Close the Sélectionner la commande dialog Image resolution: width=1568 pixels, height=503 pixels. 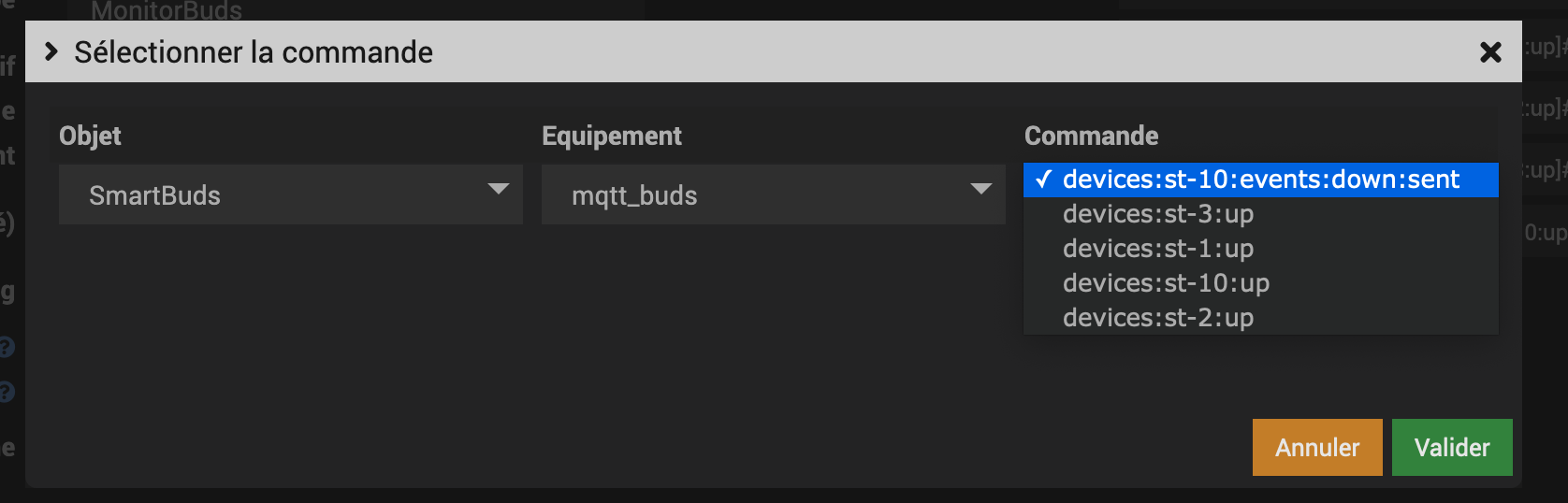(1490, 52)
